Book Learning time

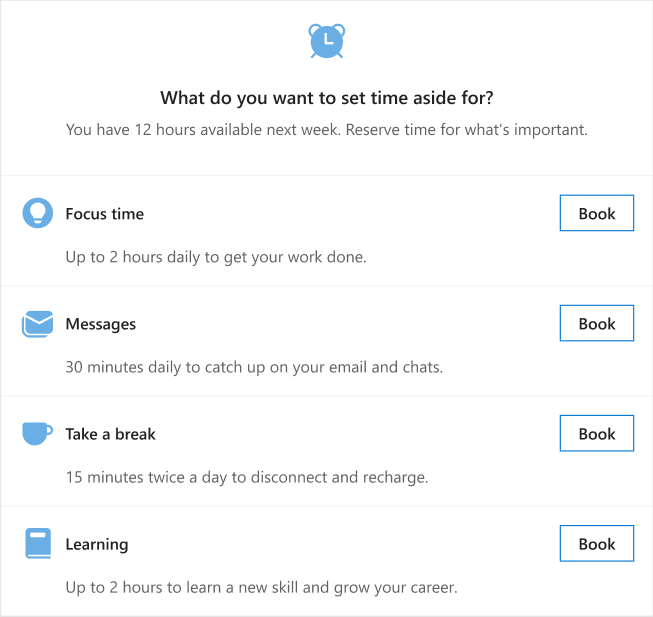(597, 543)
